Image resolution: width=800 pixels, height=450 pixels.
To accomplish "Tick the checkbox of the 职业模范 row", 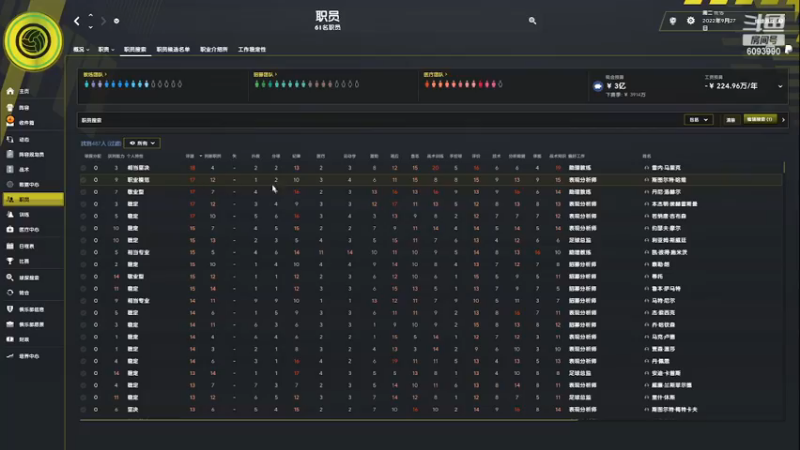I will (x=83, y=180).
